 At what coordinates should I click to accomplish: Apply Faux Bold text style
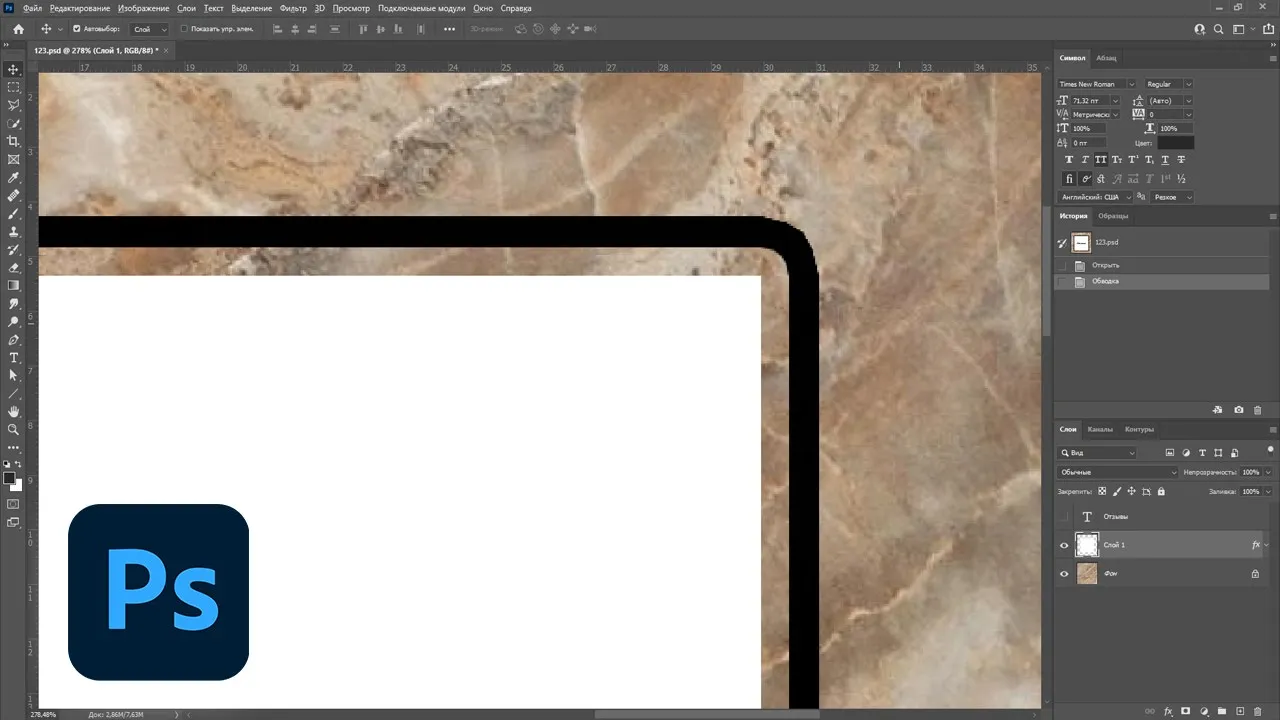click(x=1069, y=160)
